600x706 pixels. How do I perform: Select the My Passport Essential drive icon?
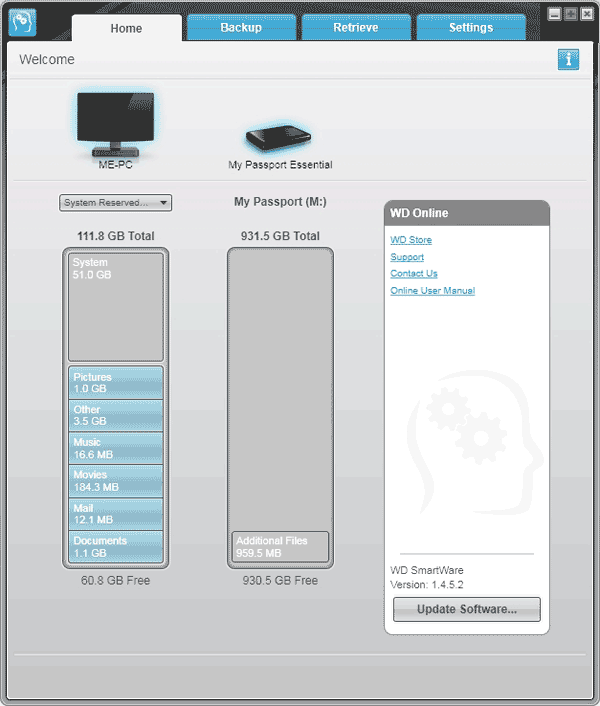pos(278,137)
